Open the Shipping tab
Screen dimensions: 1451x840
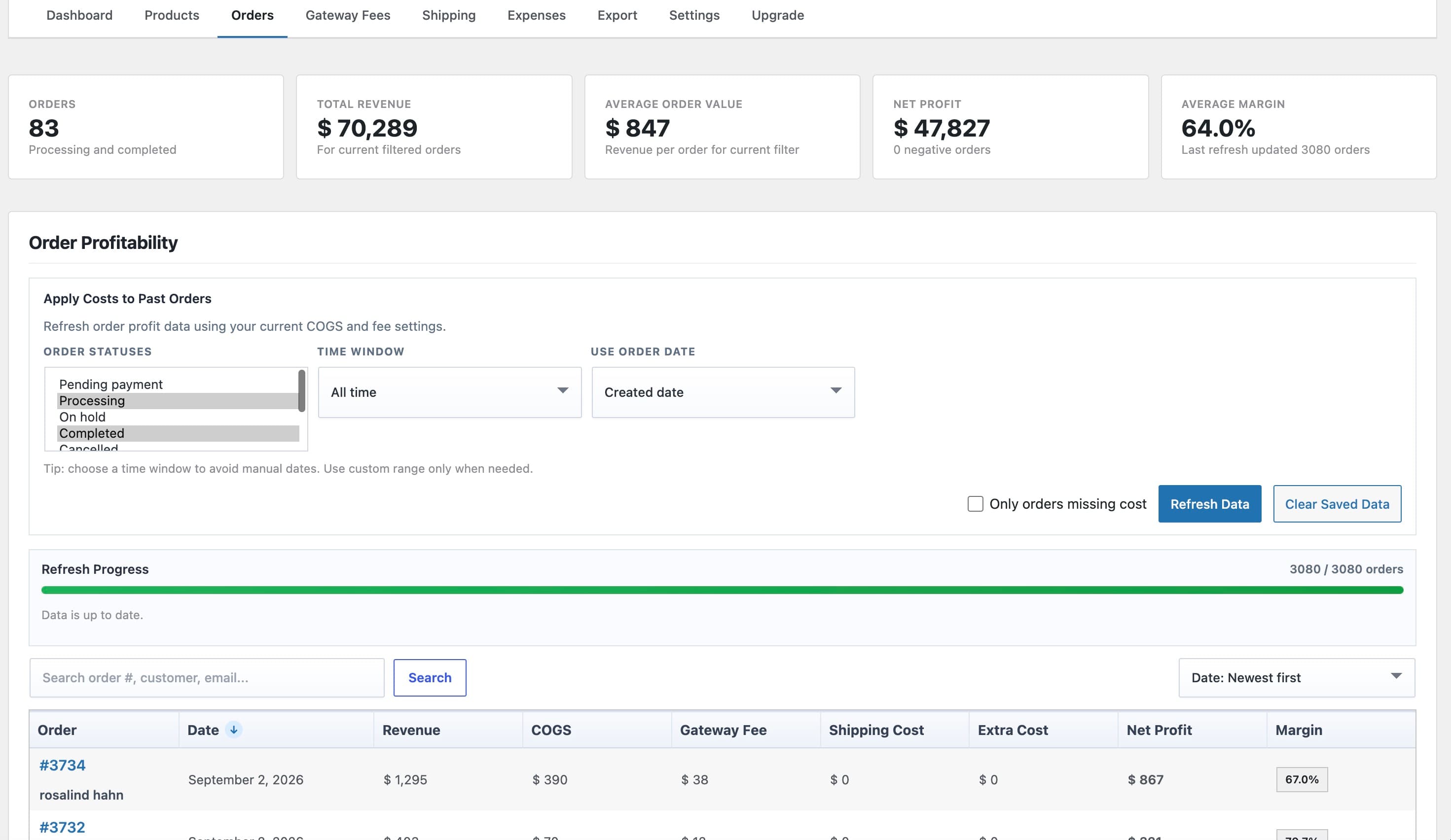(448, 16)
